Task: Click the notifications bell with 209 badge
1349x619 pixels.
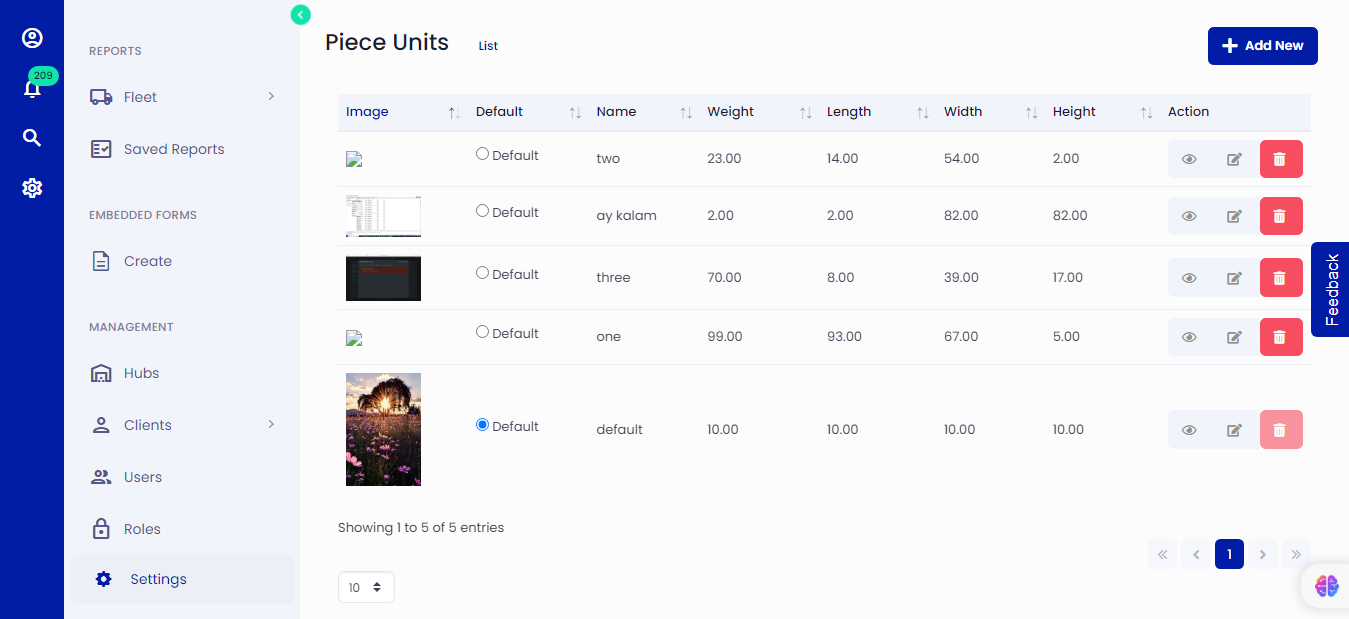Action: click(x=32, y=89)
